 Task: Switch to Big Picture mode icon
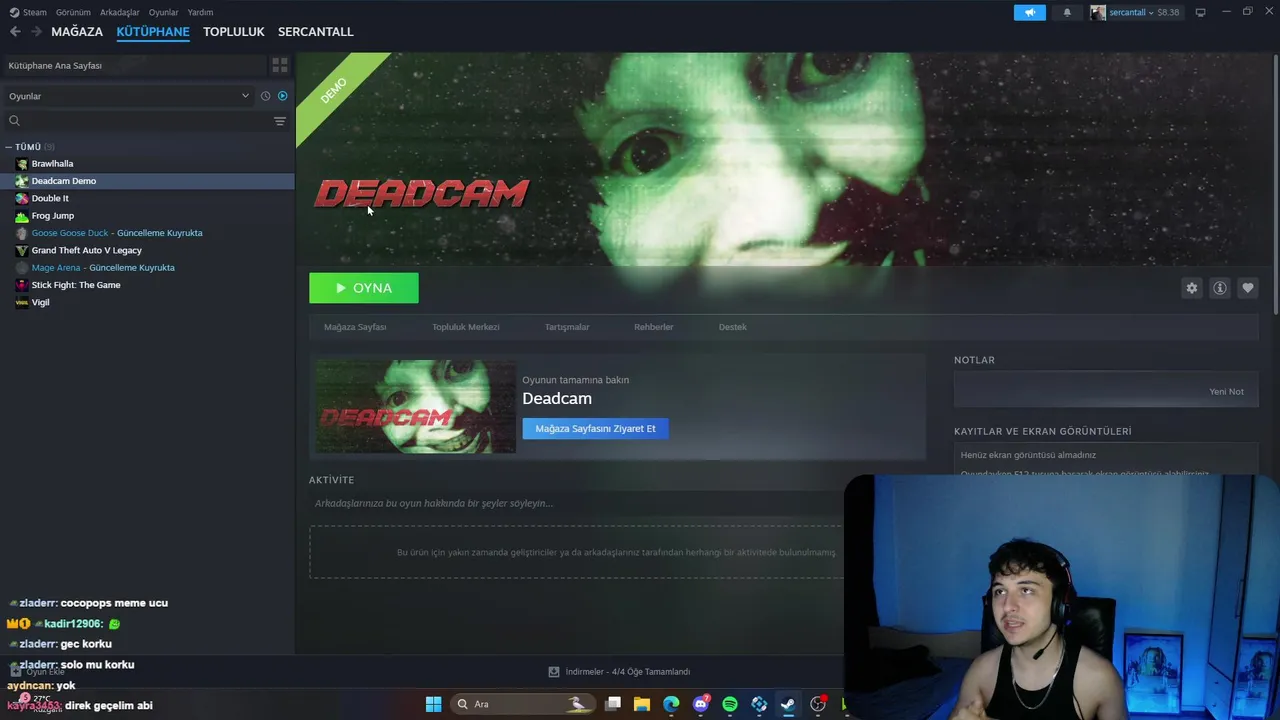1201,12
